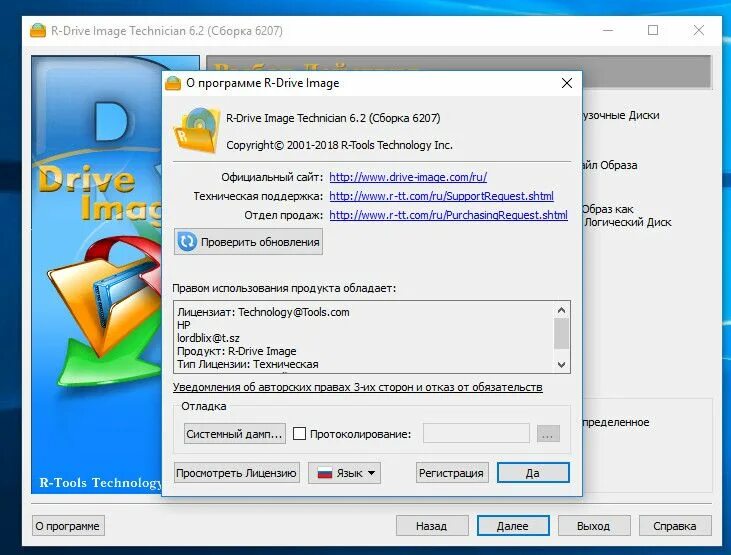The image size is (731, 555).
Task: Click the R-Drive Image folder icon in About dialog
Action: (197, 130)
